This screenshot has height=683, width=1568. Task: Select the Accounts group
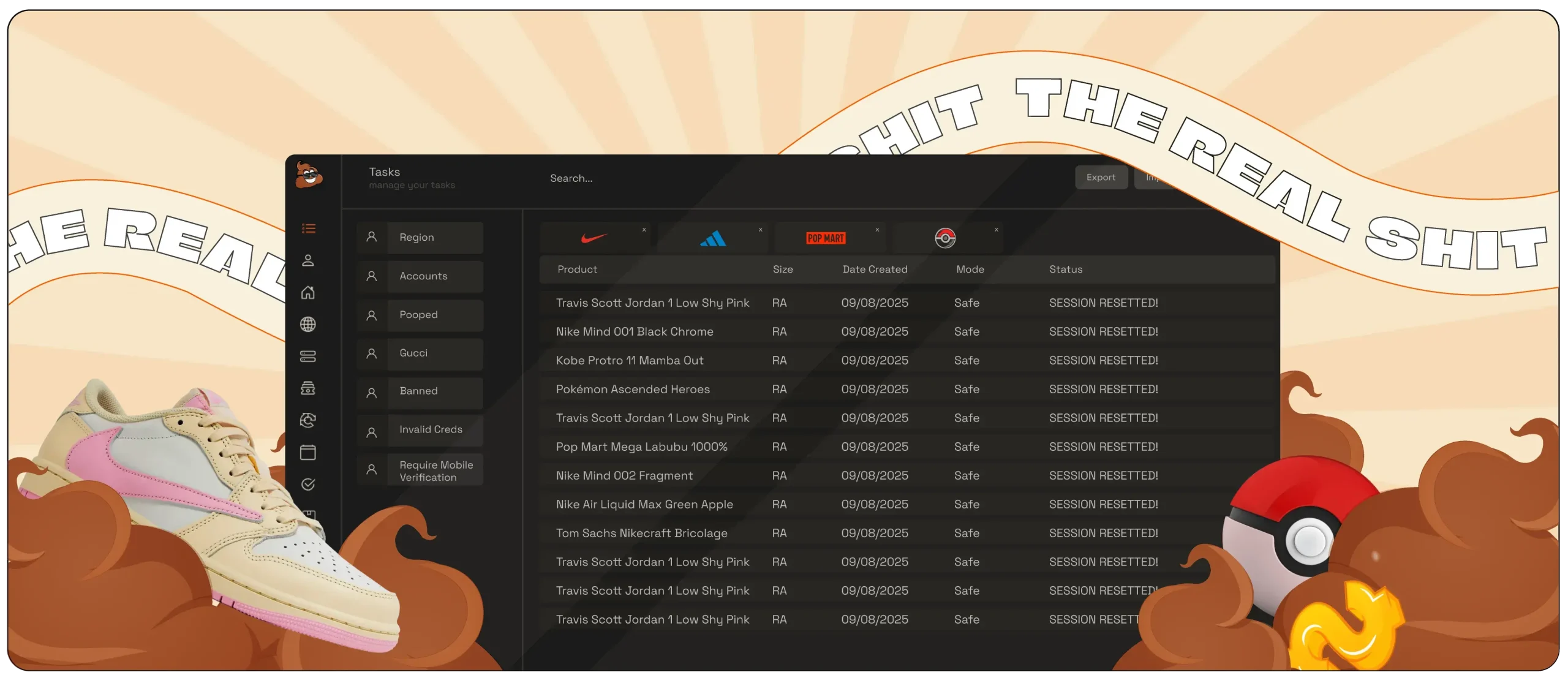420,276
